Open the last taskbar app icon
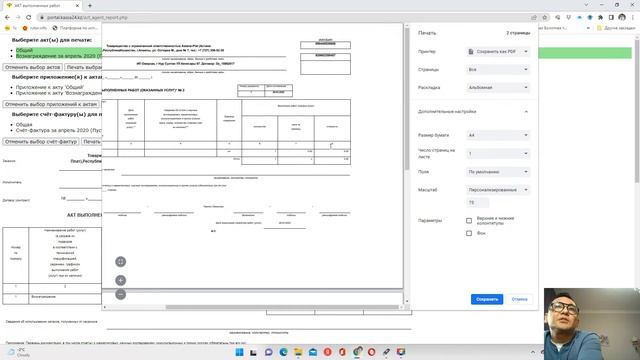Screen dimensions: 640x360 [401, 352]
